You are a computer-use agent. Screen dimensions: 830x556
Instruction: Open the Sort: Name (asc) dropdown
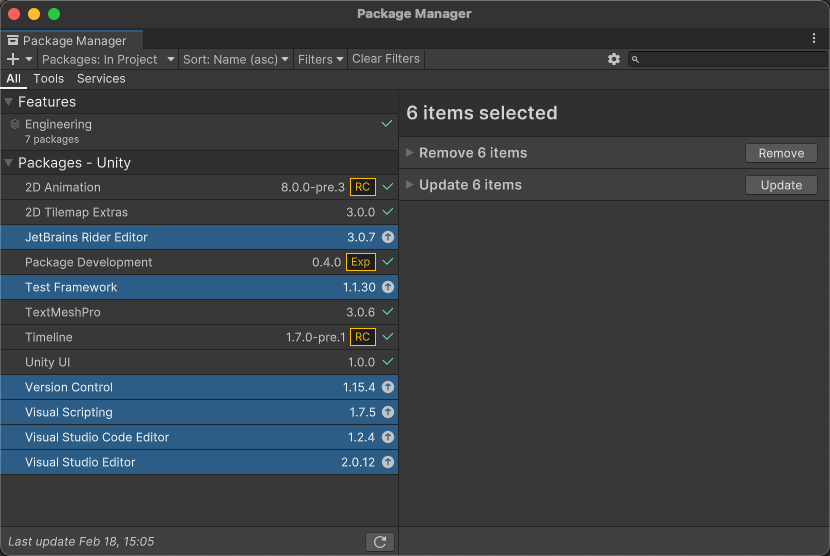click(236, 59)
